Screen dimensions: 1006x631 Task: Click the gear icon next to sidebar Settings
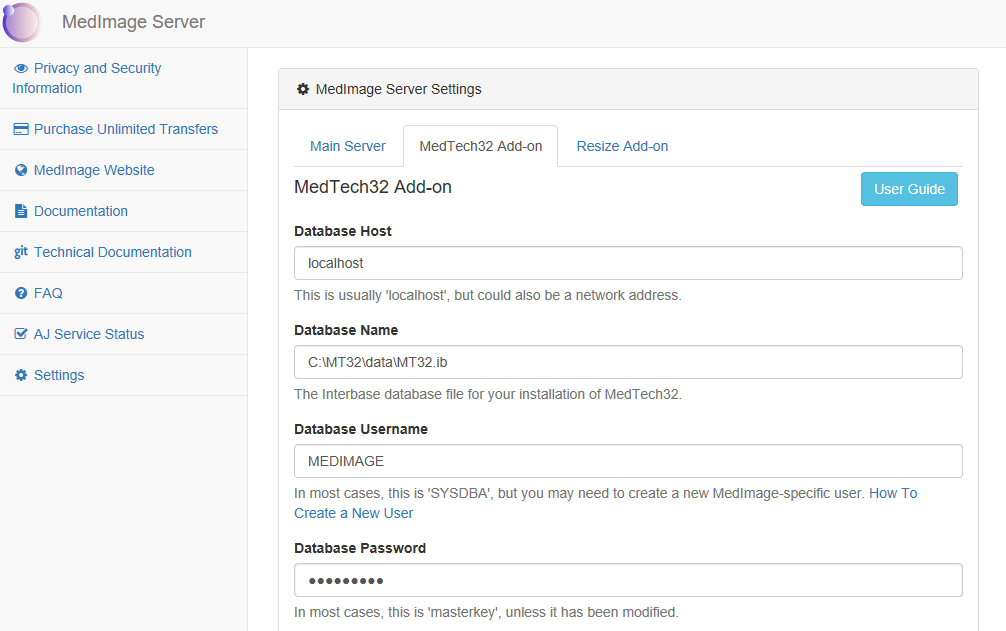click(21, 374)
